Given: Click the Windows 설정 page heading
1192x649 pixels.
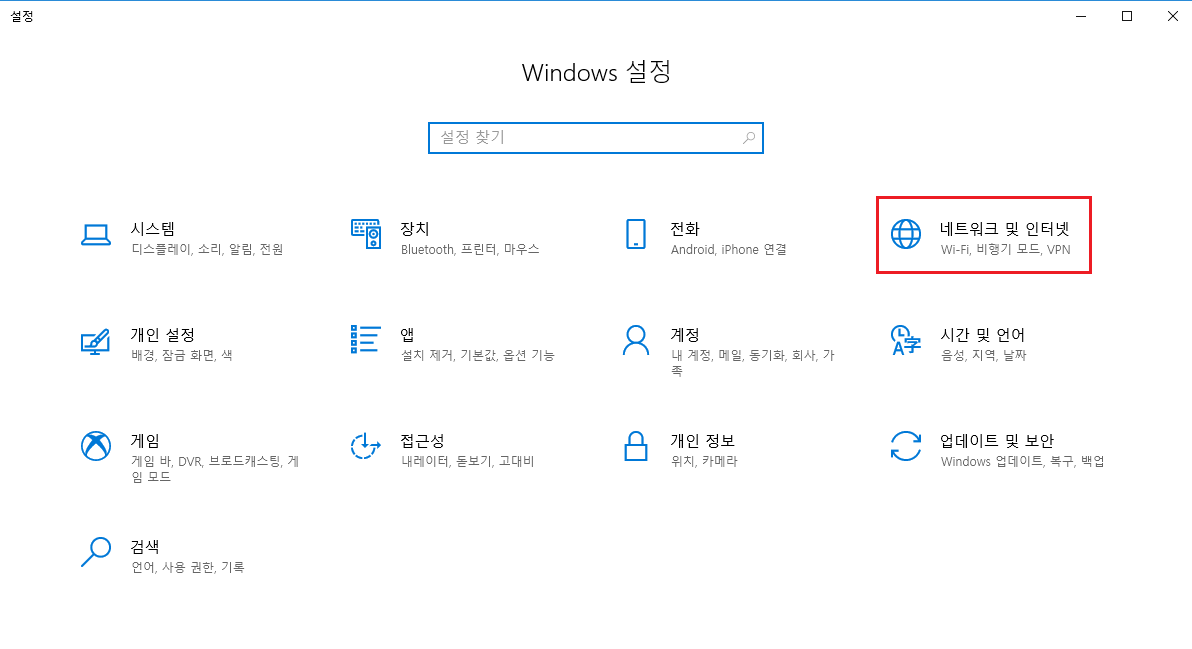Looking at the screenshot, I should [596, 72].
